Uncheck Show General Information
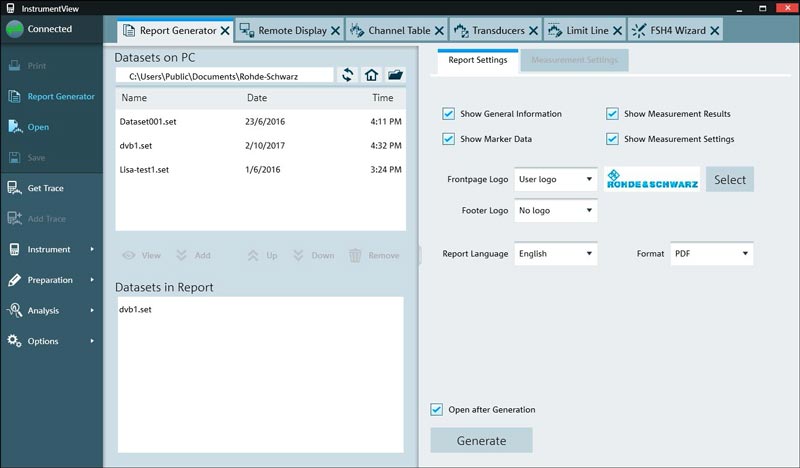This screenshot has height=468, width=800. 448,114
